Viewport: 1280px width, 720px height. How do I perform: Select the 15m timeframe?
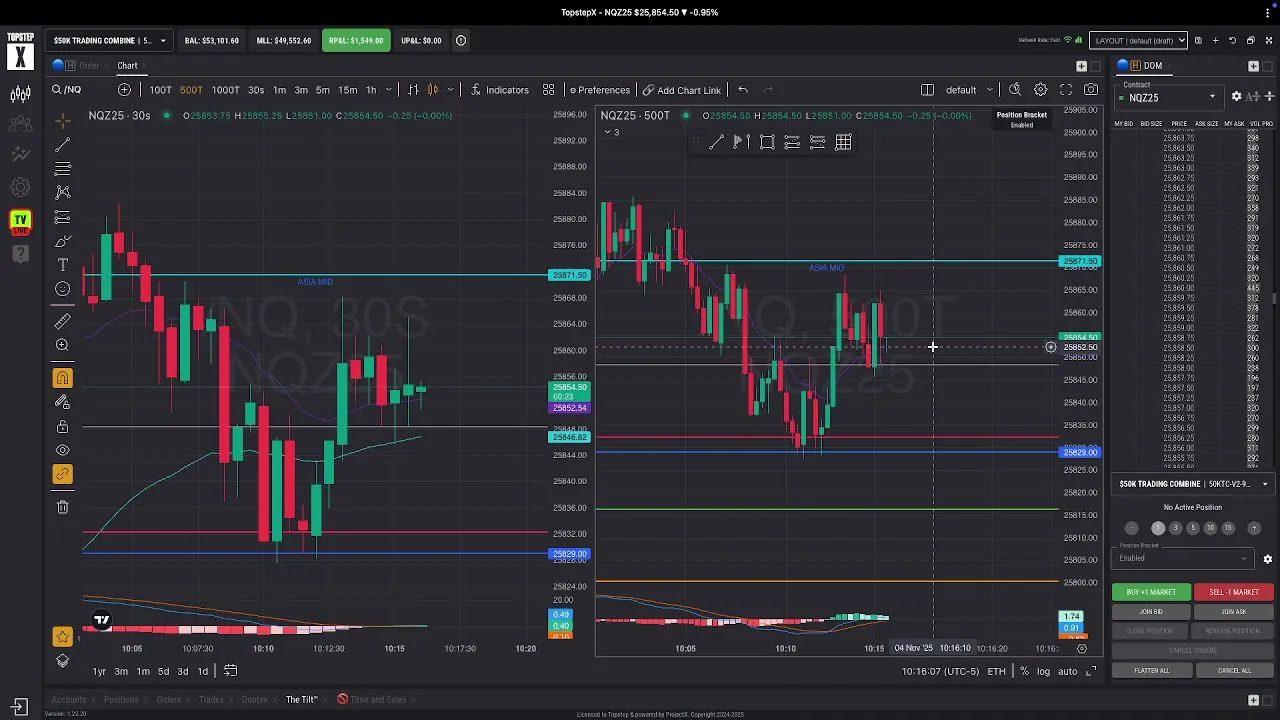tap(347, 90)
